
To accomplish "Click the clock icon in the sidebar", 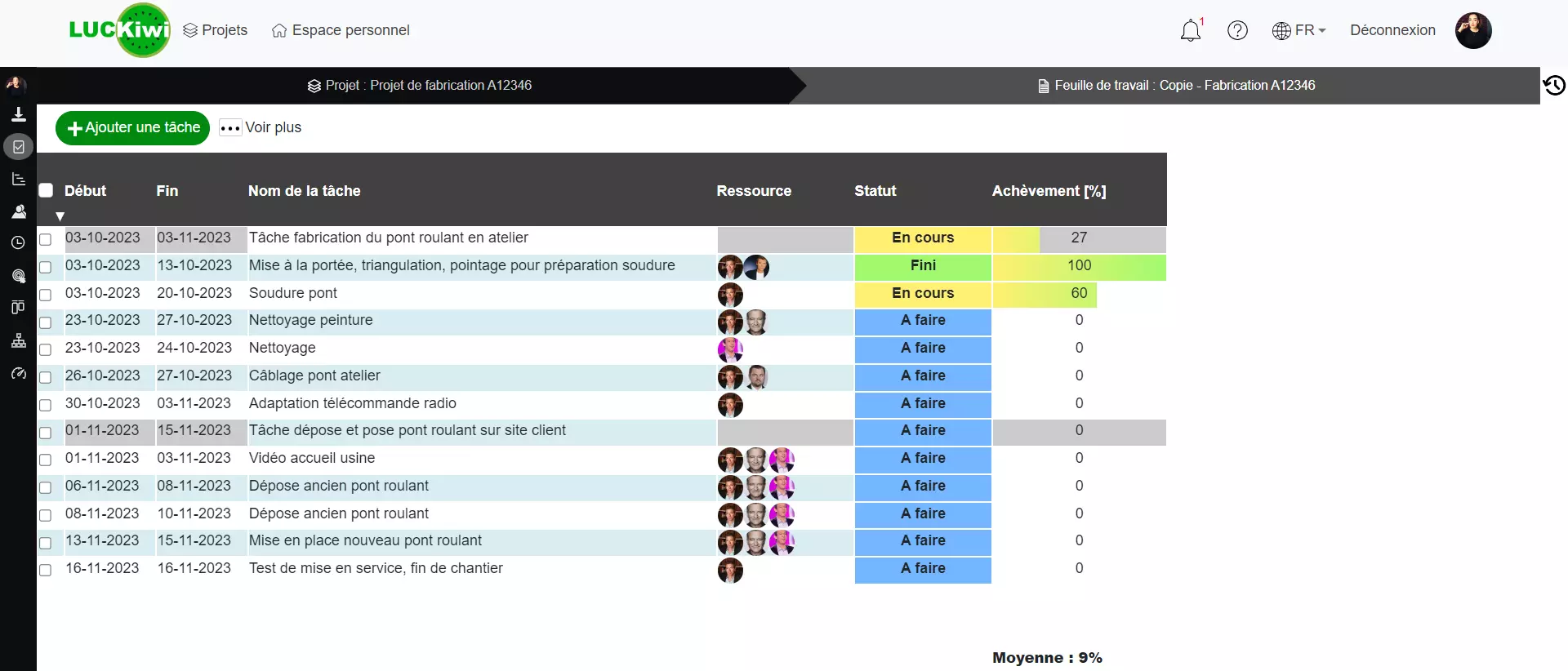I will point(18,242).
